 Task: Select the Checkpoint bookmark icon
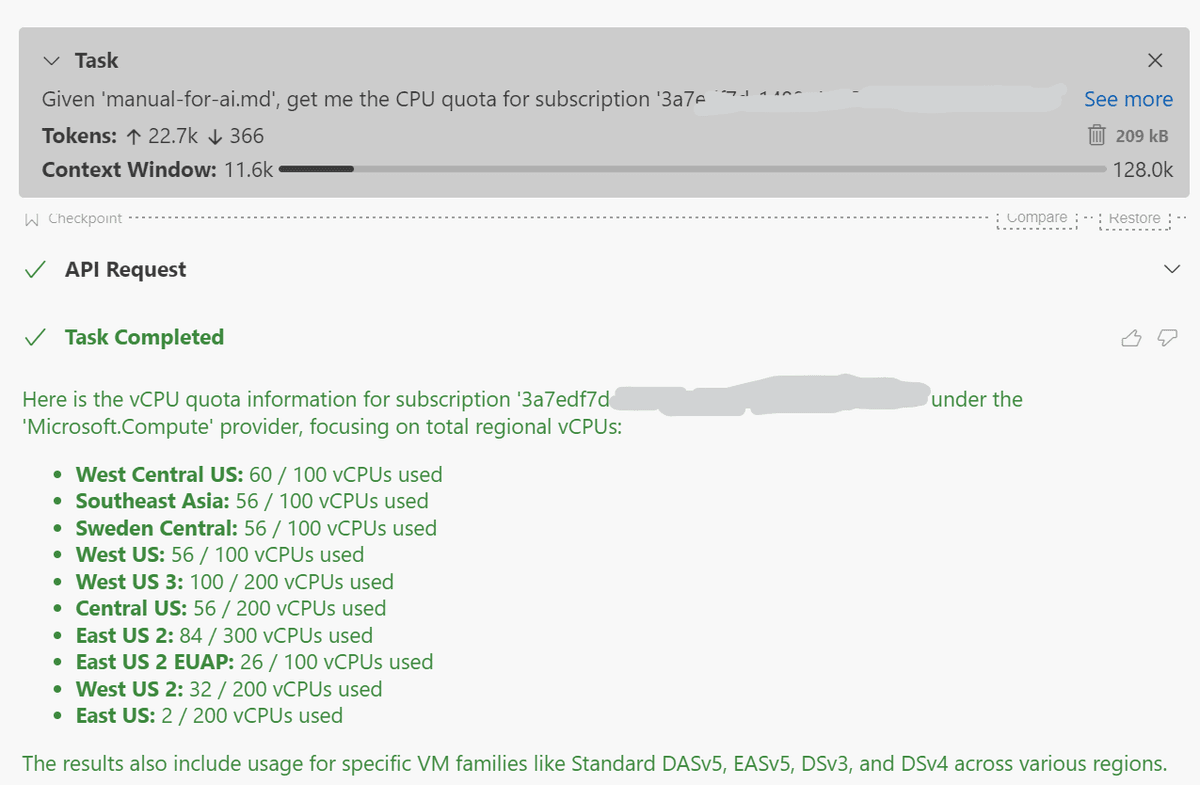pos(31,218)
